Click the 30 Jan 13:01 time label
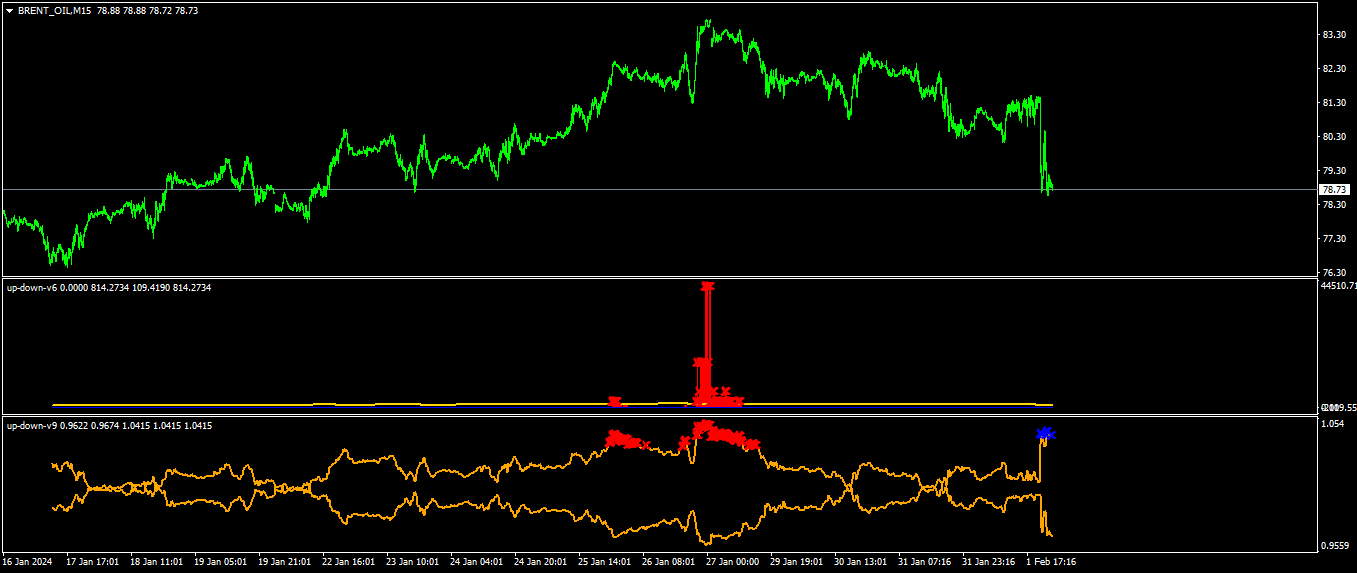The image size is (1357, 573). tap(861, 562)
